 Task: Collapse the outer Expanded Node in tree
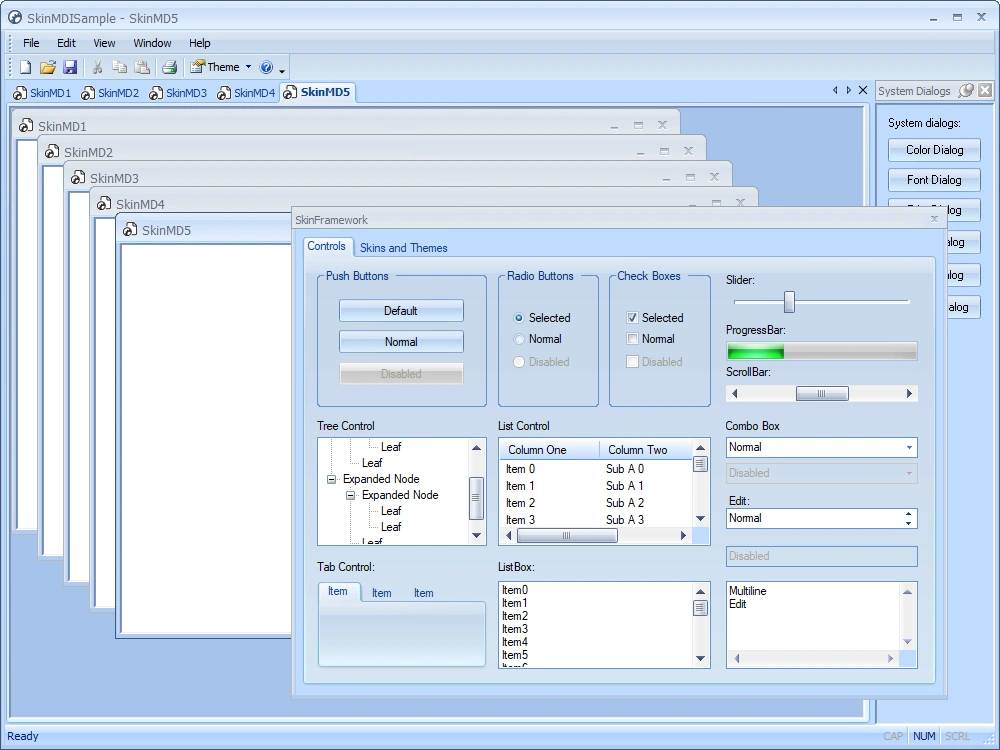332,479
